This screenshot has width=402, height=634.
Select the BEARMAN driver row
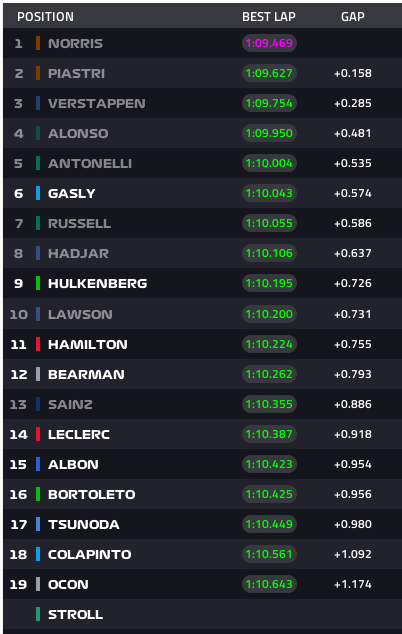[x=202, y=374]
